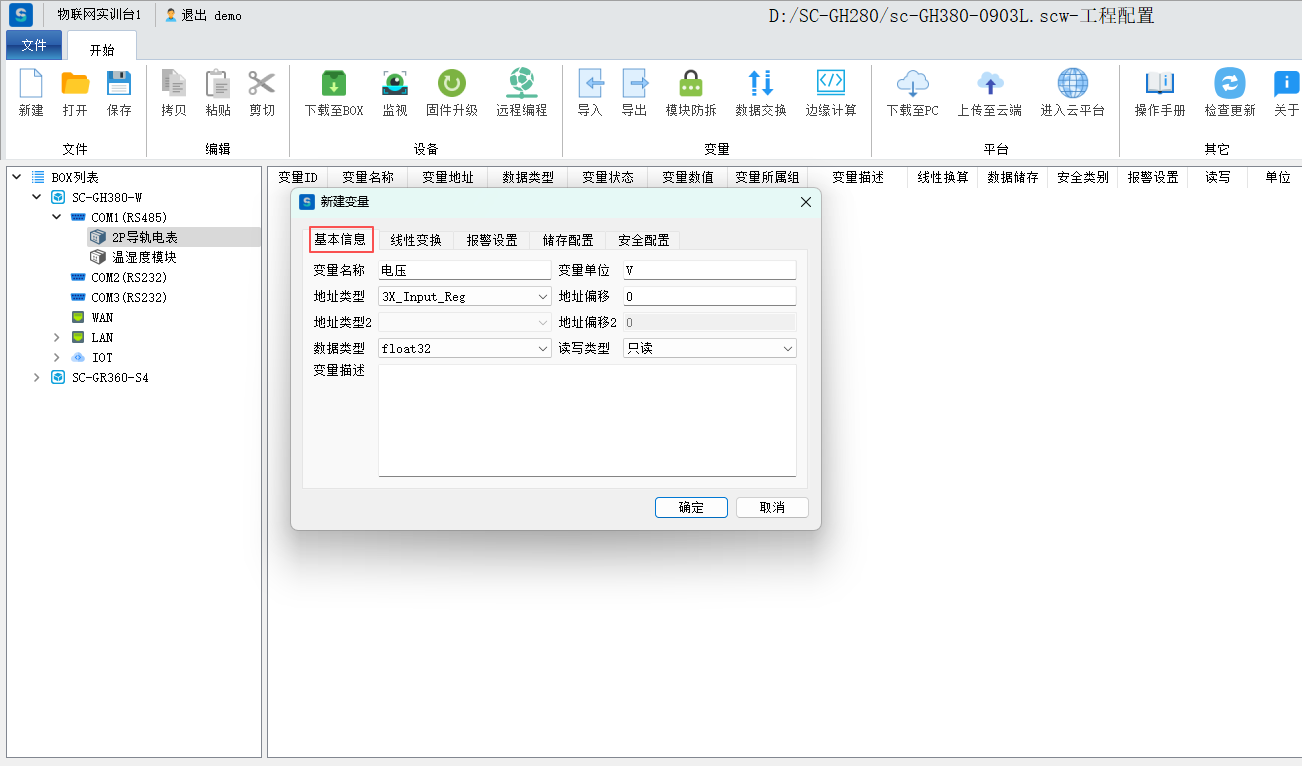
Task: Open the 监视 monitor tool
Action: pos(395,85)
